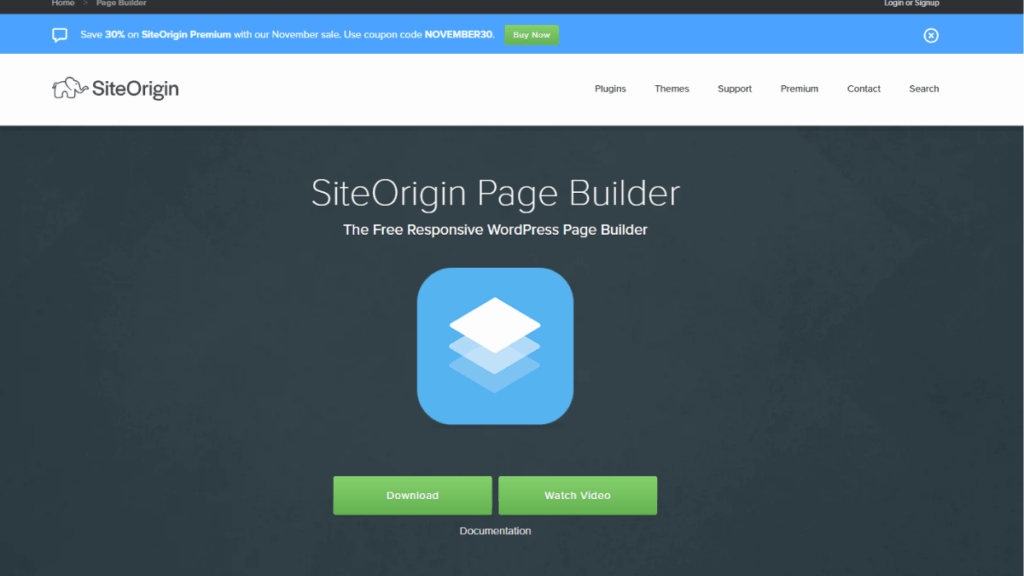
Task: Open Search from the navigation bar
Action: (x=923, y=88)
